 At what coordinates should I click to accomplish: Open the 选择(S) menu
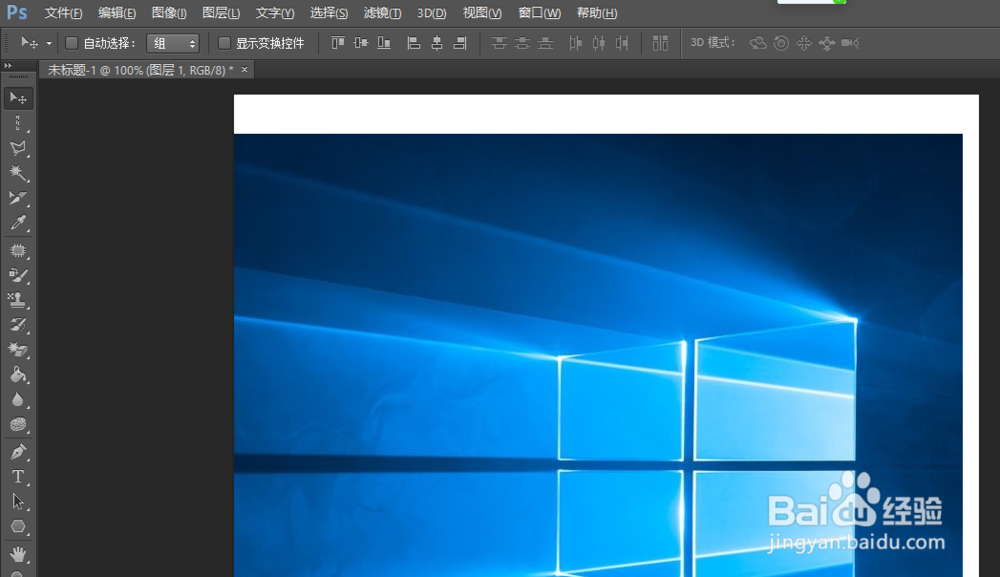pos(328,13)
